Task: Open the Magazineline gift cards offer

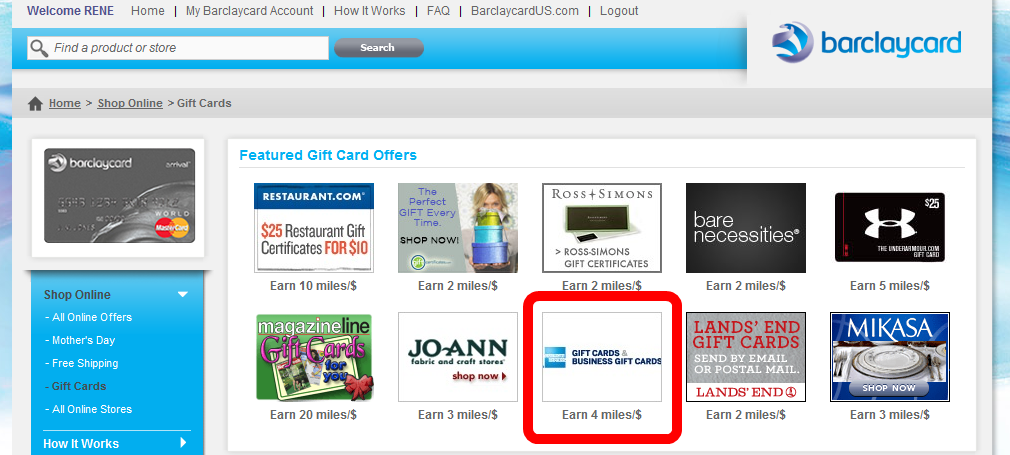Action: 314,357
